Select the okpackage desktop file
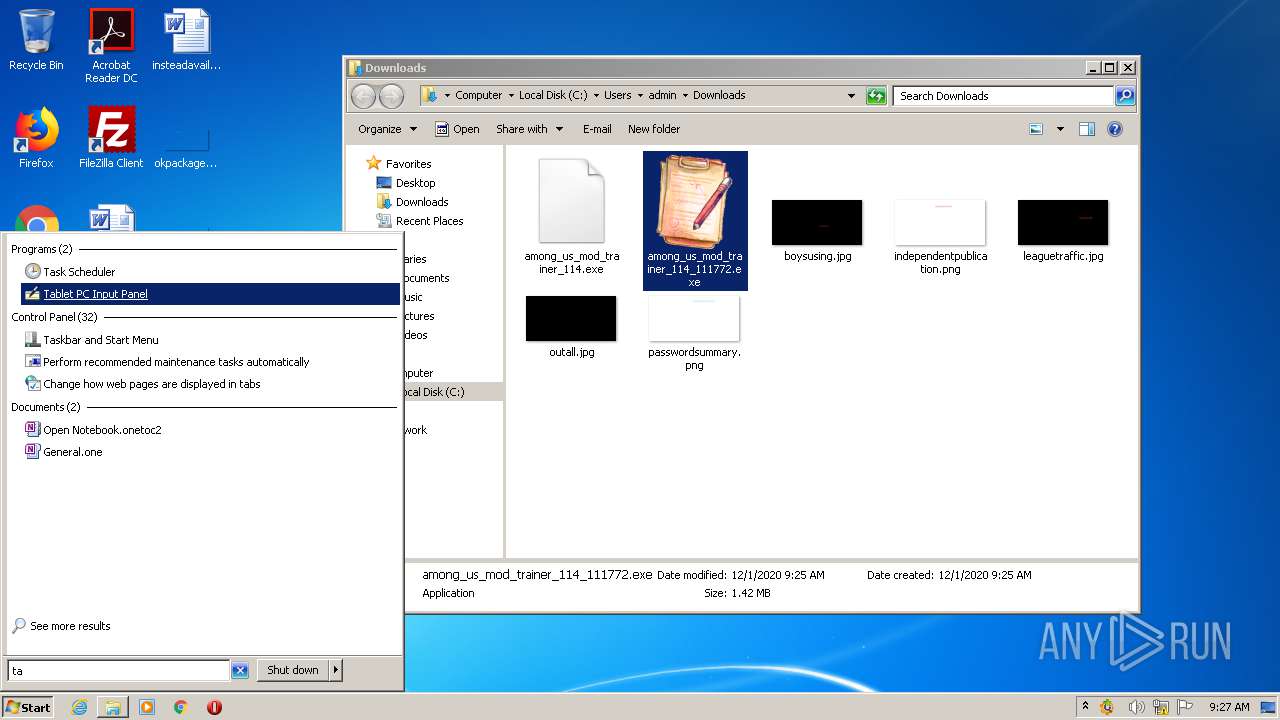 click(x=186, y=148)
